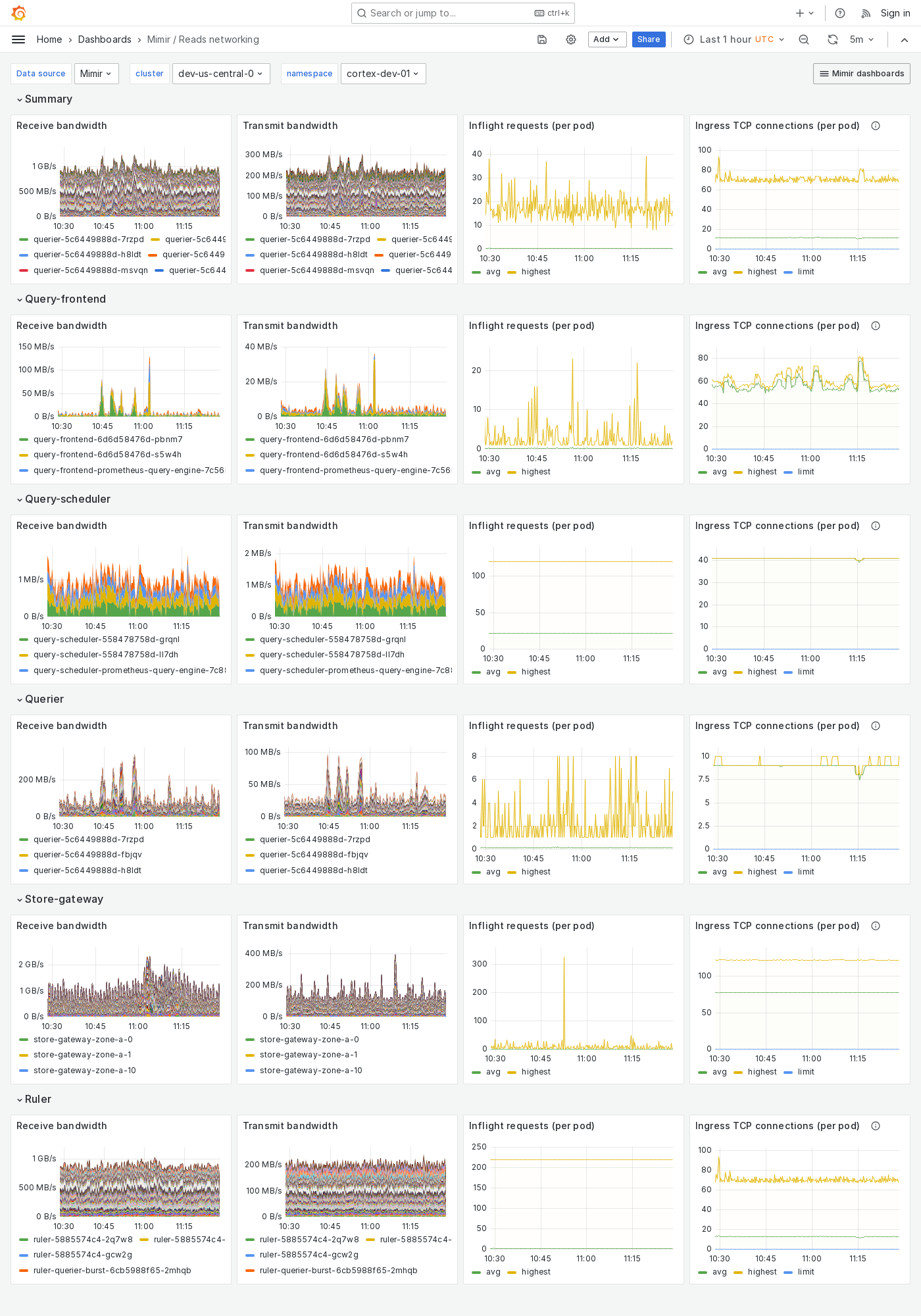Open the news RSS feed icon
Viewport: 921px width, 1316px height.
866,13
